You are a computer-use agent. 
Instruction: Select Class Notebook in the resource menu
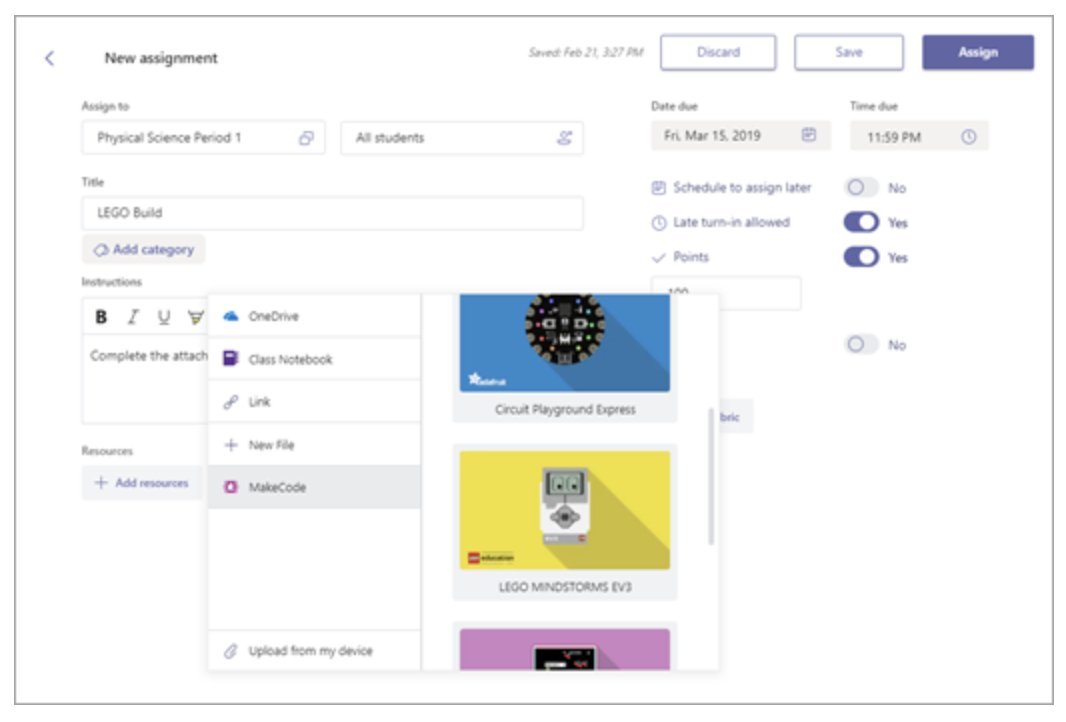[x=315, y=358]
